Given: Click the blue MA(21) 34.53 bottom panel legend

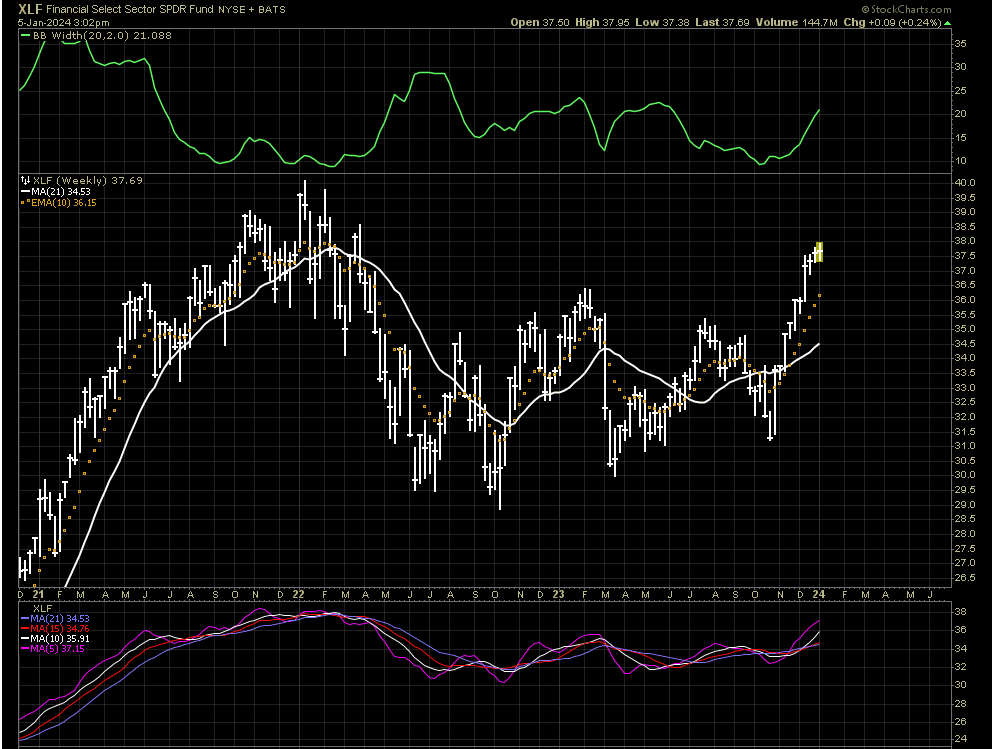Looking at the screenshot, I should click(60, 619).
